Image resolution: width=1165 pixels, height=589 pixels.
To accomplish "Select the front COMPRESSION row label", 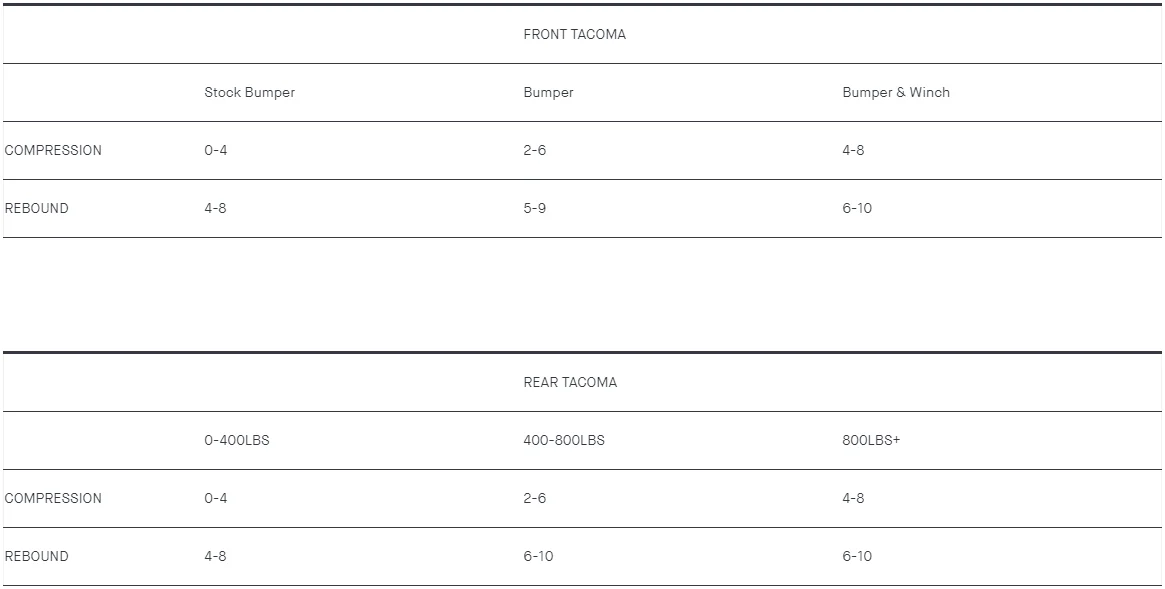I will pyautogui.click(x=53, y=150).
